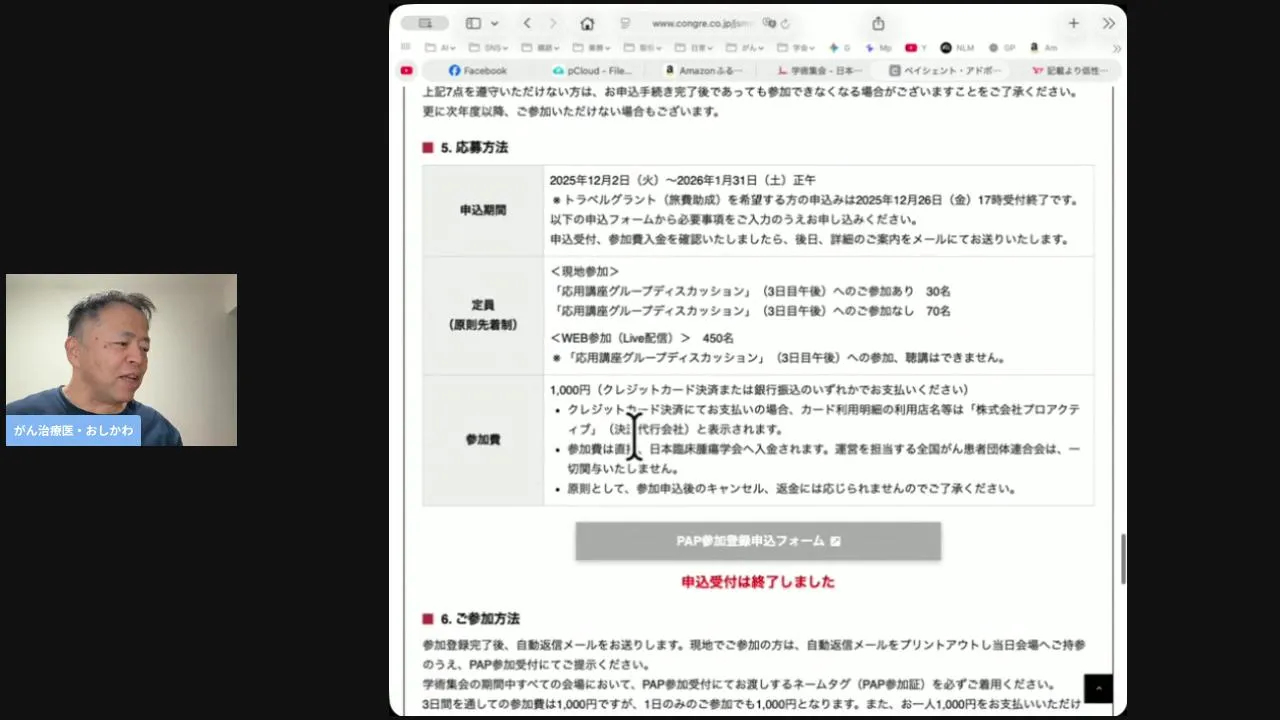Open a new tab with the plus icon

tap(1073, 23)
